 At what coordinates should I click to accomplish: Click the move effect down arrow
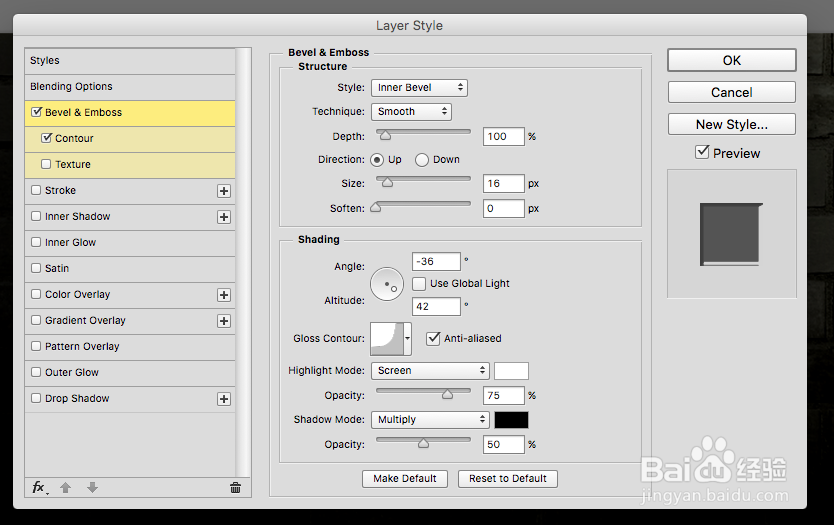pos(92,488)
